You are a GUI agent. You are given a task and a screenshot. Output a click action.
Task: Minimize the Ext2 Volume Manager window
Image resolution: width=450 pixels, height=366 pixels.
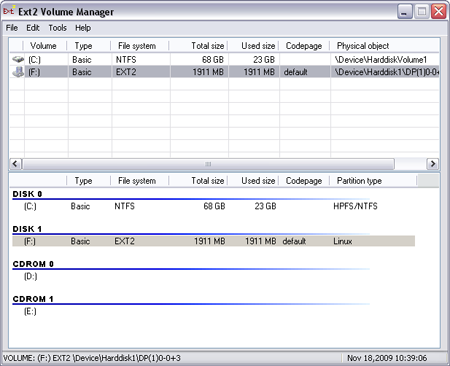405,12
